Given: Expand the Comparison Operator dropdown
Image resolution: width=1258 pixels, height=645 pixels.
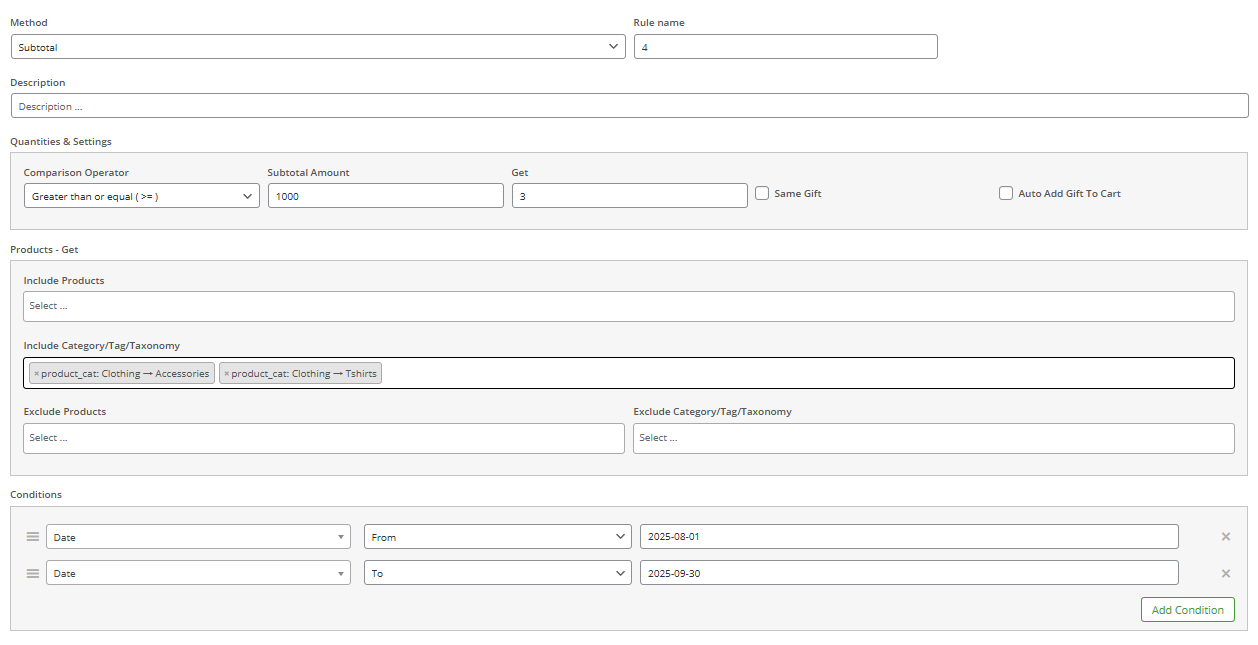Looking at the screenshot, I should (141, 196).
